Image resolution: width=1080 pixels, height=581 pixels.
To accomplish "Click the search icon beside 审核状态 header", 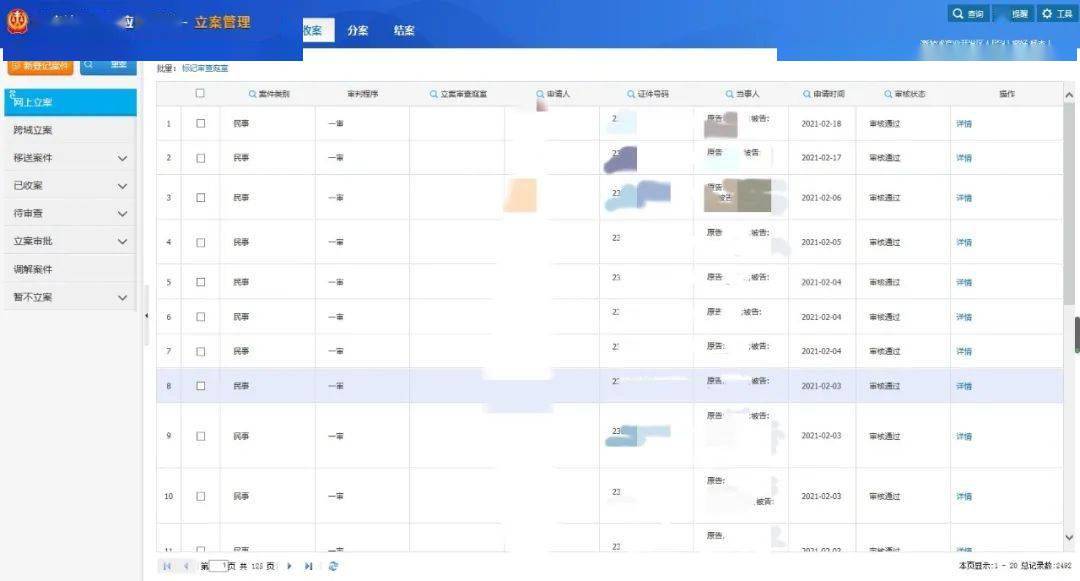I will coord(888,94).
